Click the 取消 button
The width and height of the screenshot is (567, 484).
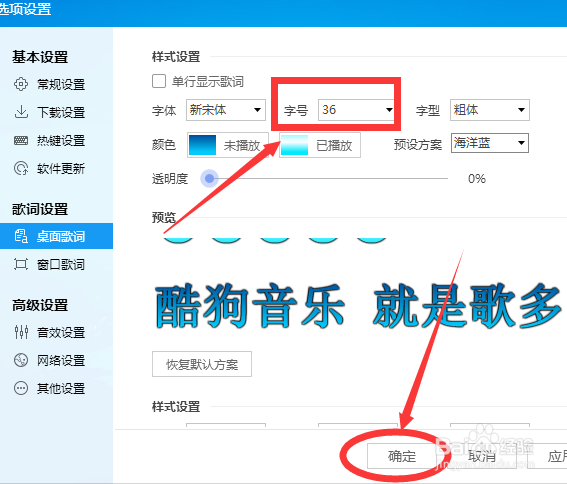tap(482, 456)
